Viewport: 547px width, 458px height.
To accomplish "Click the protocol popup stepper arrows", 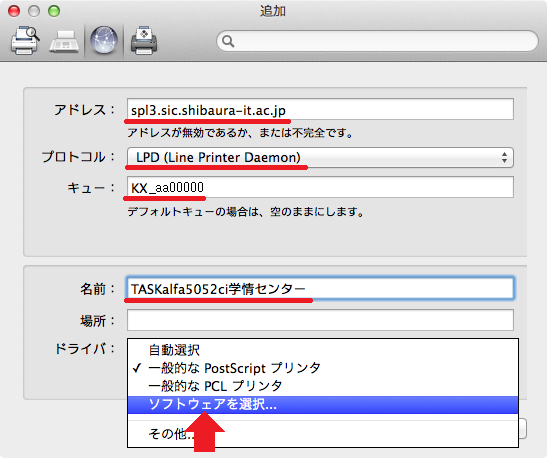I will point(504,157).
